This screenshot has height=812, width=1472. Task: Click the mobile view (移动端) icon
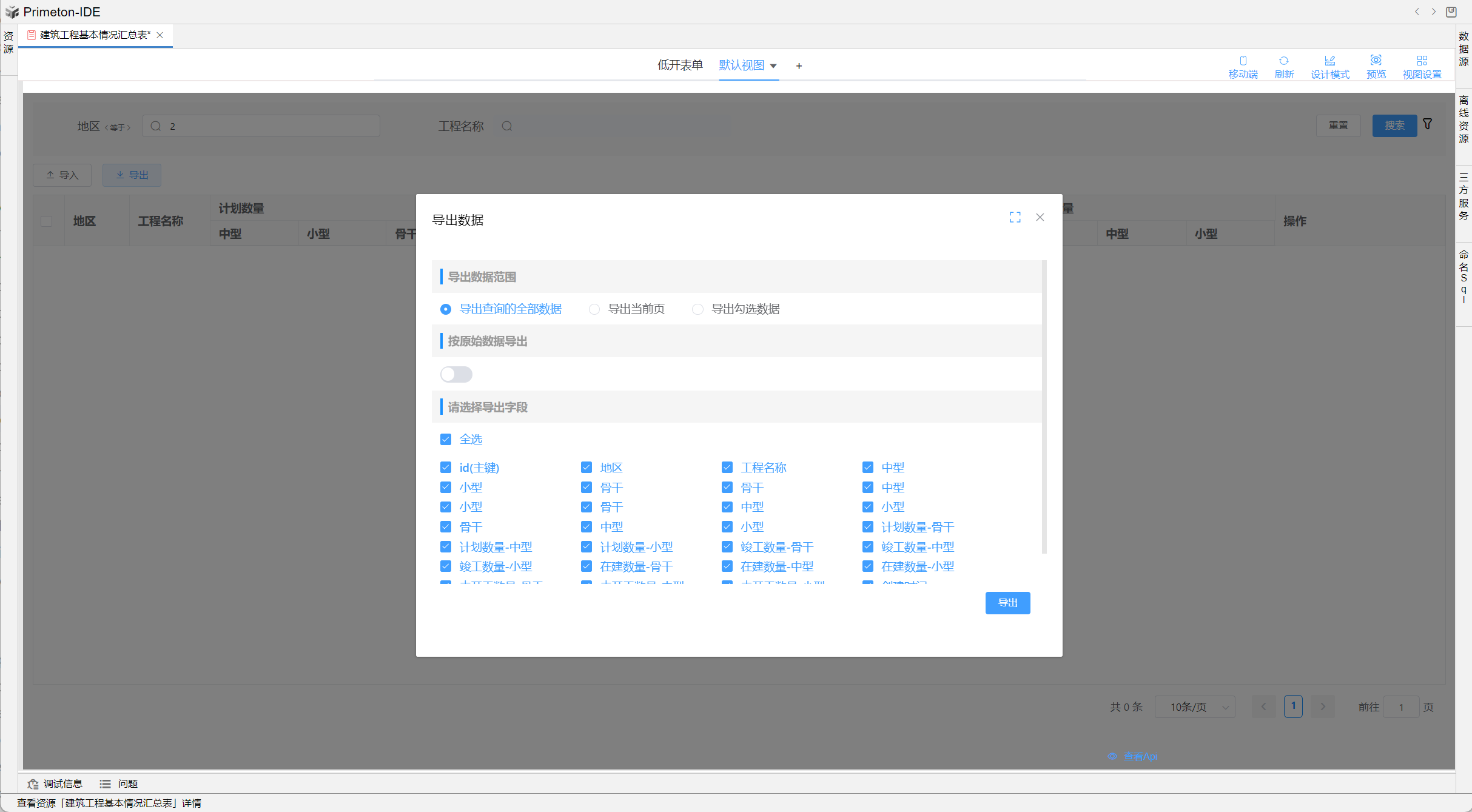click(1243, 61)
